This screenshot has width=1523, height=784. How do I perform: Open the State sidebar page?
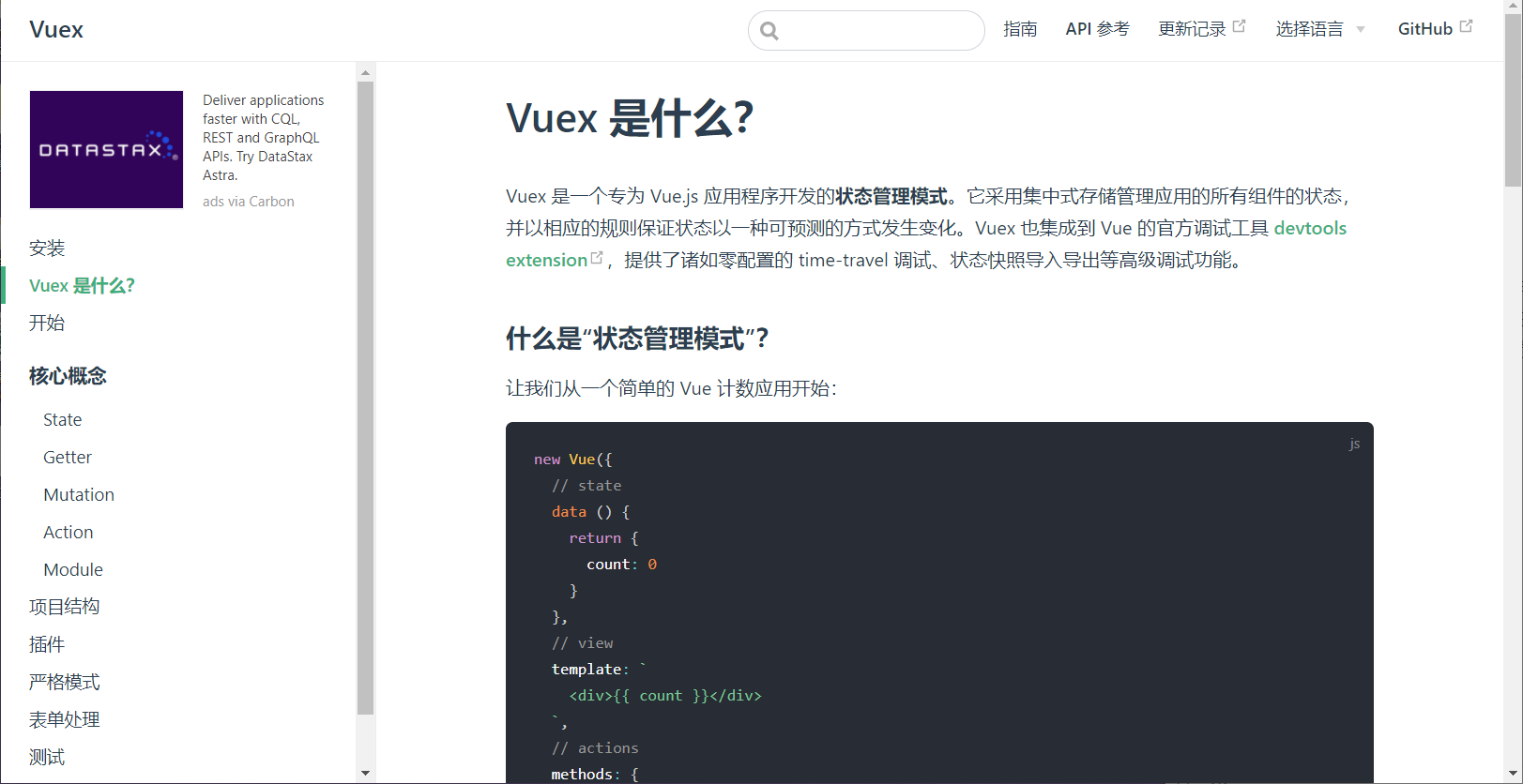click(63, 419)
